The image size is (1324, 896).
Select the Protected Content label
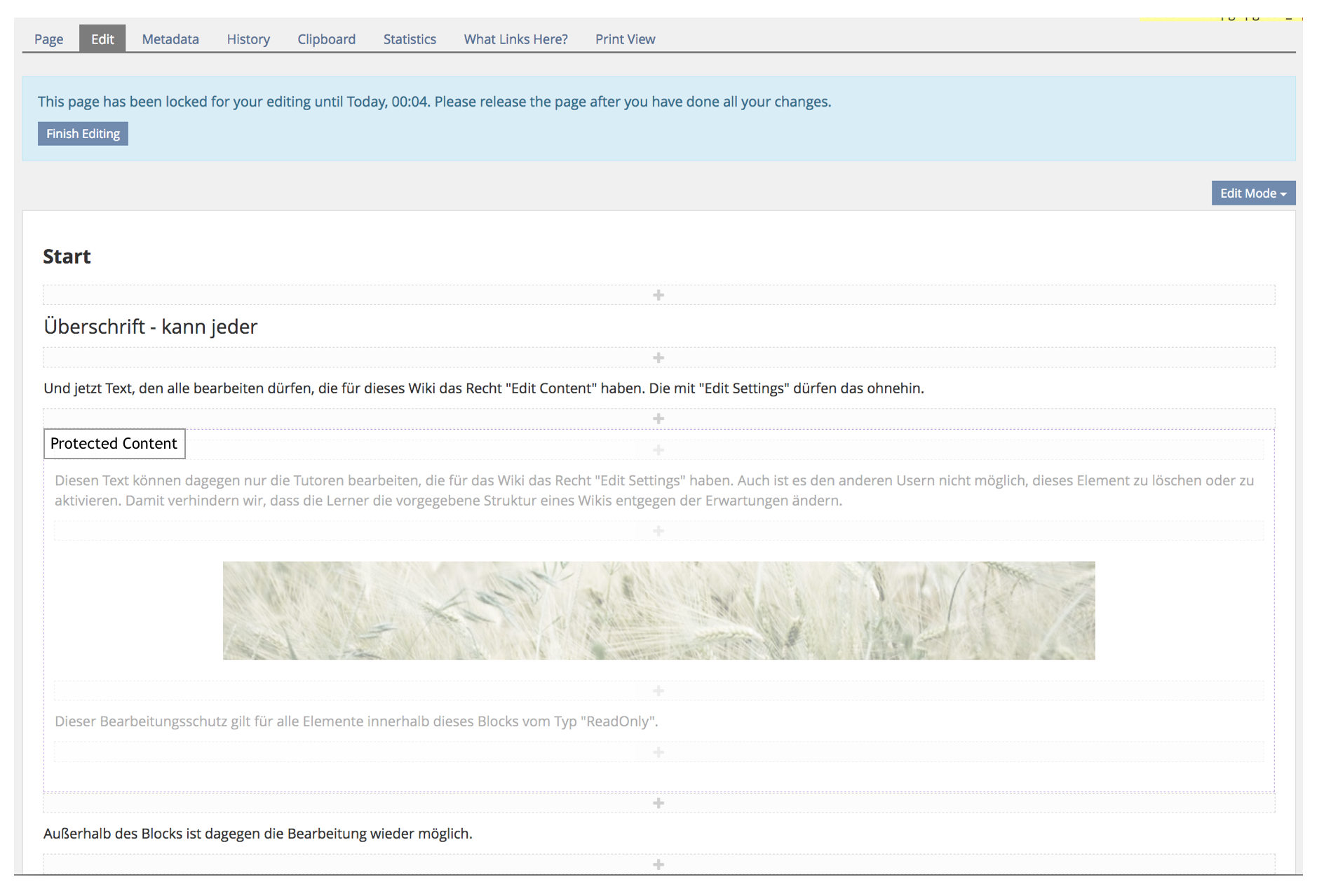click(114, 444)
